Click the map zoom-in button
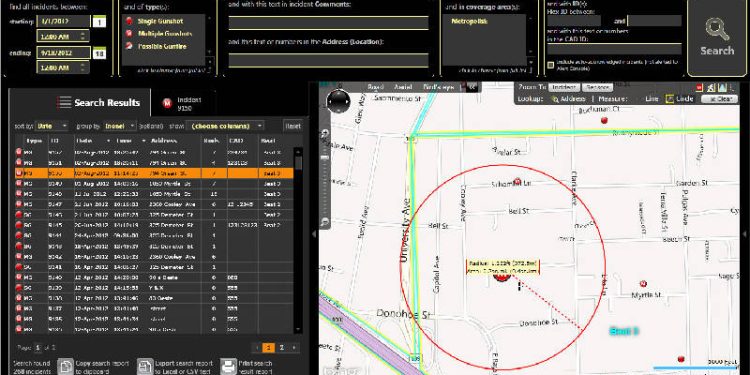Viewport: 750px width, 375px height. coord(324,134)
